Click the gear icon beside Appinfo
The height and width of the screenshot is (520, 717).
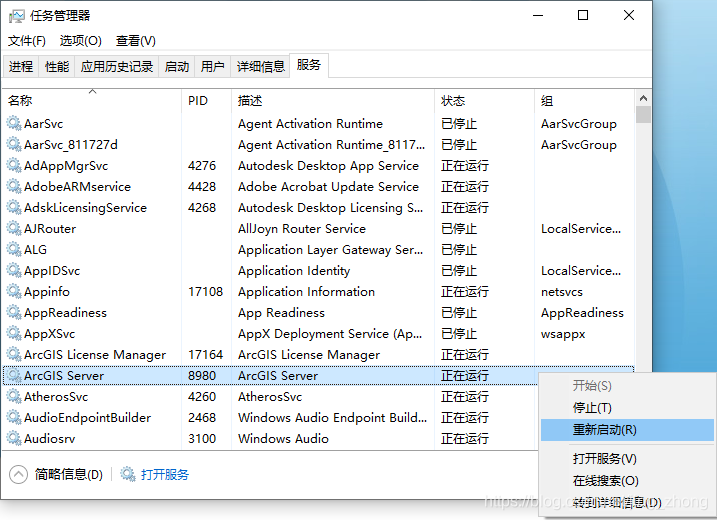coord(14,291)
